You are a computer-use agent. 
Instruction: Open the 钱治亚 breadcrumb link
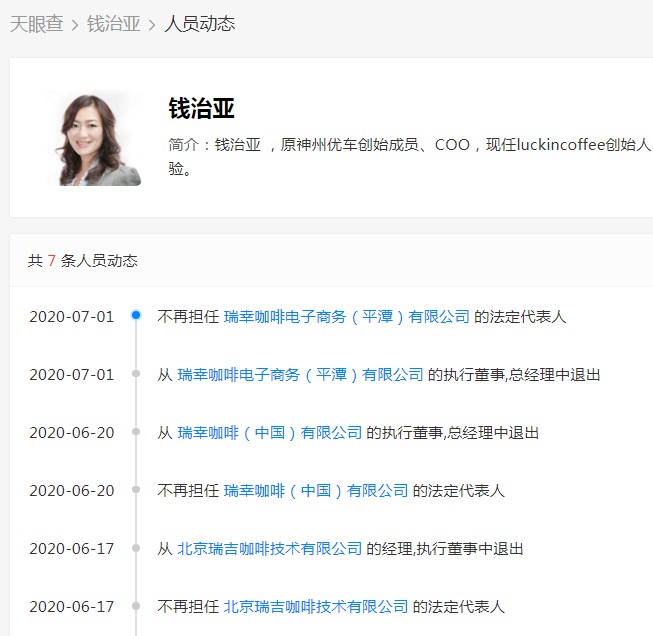click(x=114, y=24)
